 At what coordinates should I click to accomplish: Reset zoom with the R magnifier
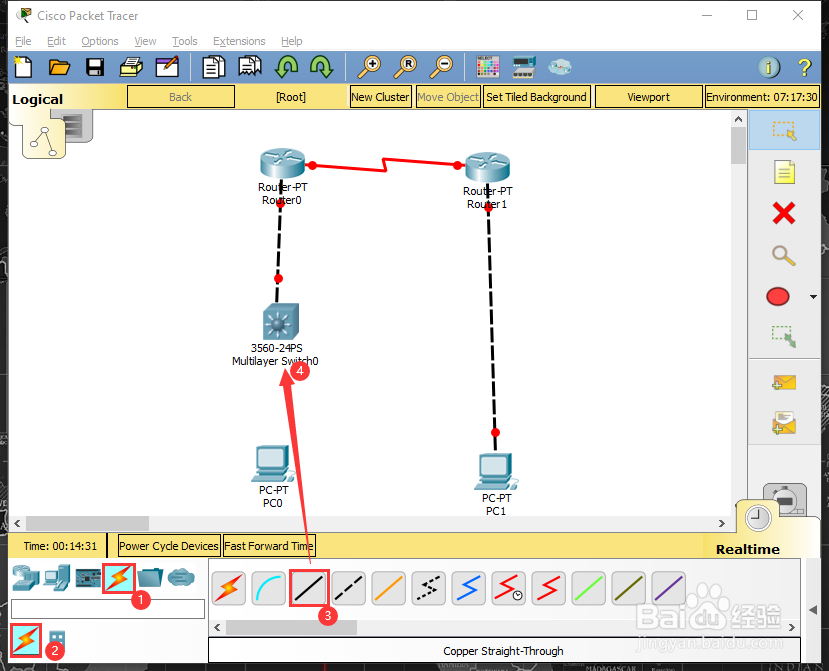[405, 67]
